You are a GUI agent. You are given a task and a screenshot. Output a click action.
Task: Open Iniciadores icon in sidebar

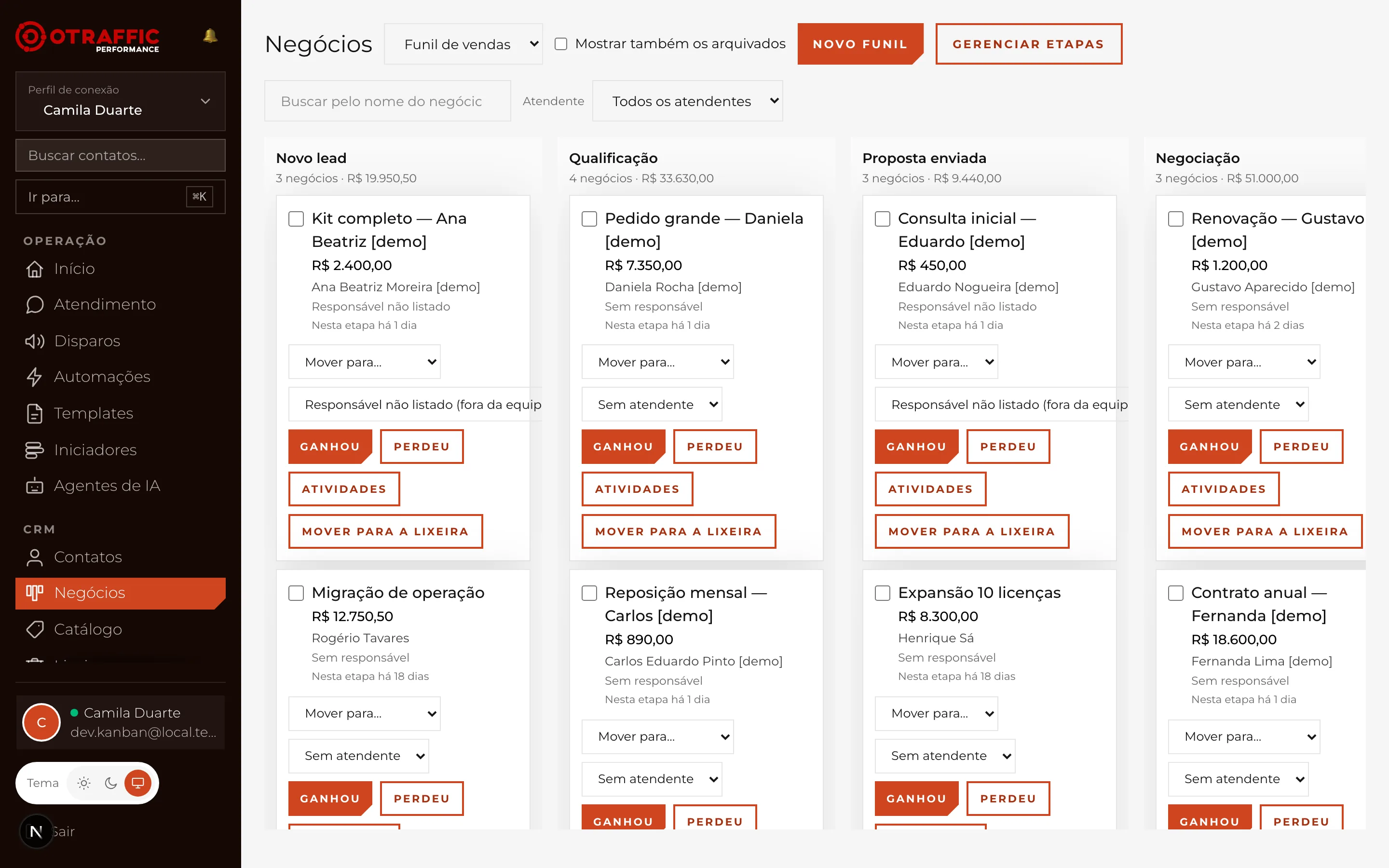34,449
